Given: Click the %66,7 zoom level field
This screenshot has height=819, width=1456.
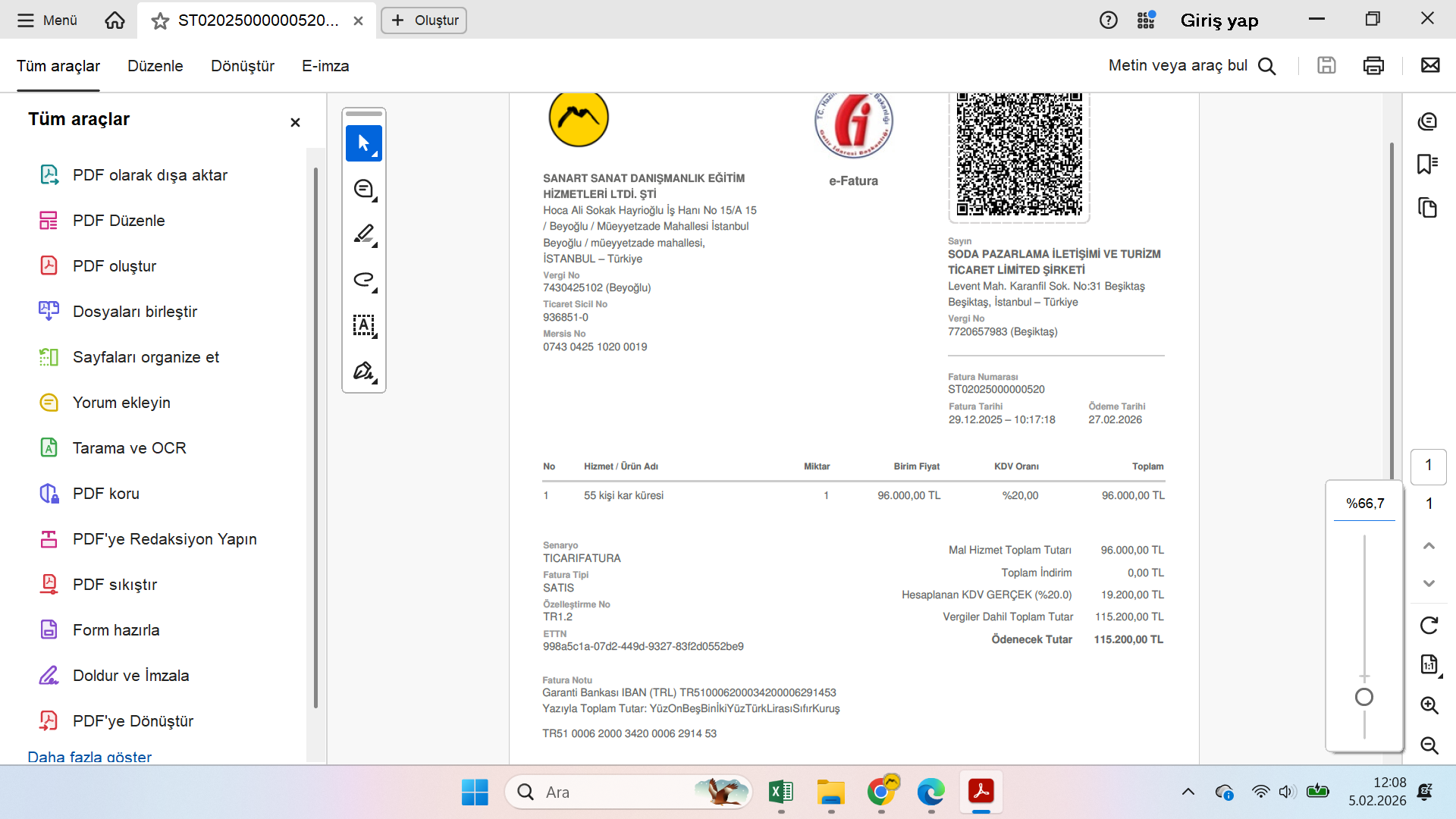Looking at the screenshot, I should pos(1365,504).
